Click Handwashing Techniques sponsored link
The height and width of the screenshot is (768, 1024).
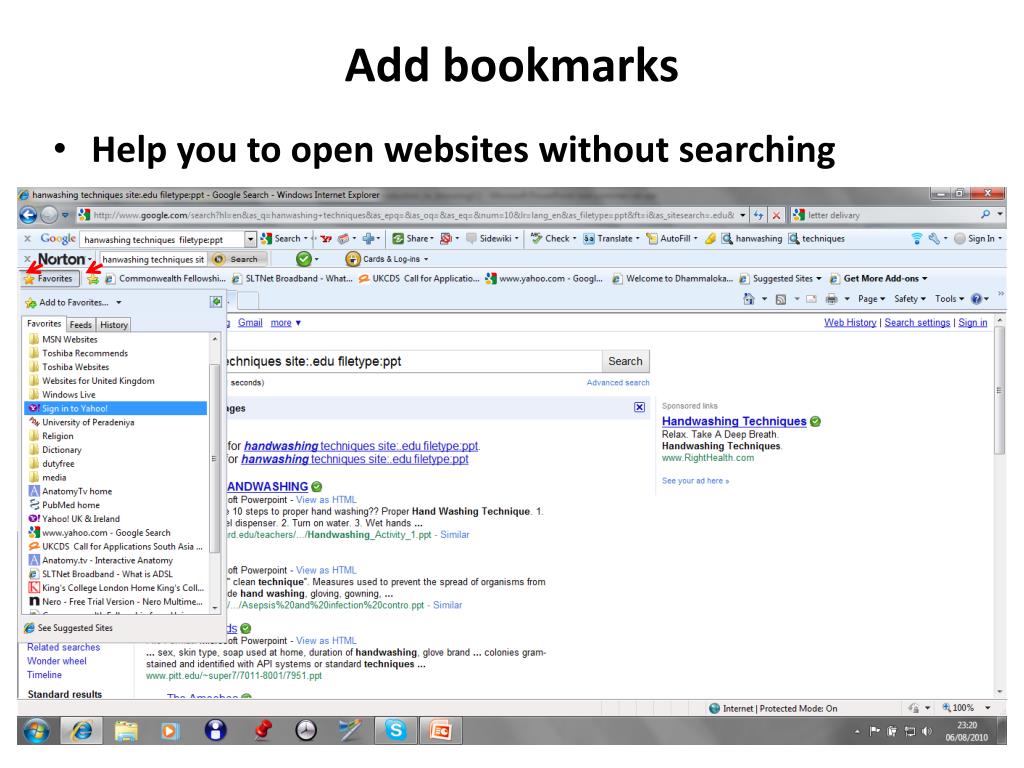click(x=734, y=421)
